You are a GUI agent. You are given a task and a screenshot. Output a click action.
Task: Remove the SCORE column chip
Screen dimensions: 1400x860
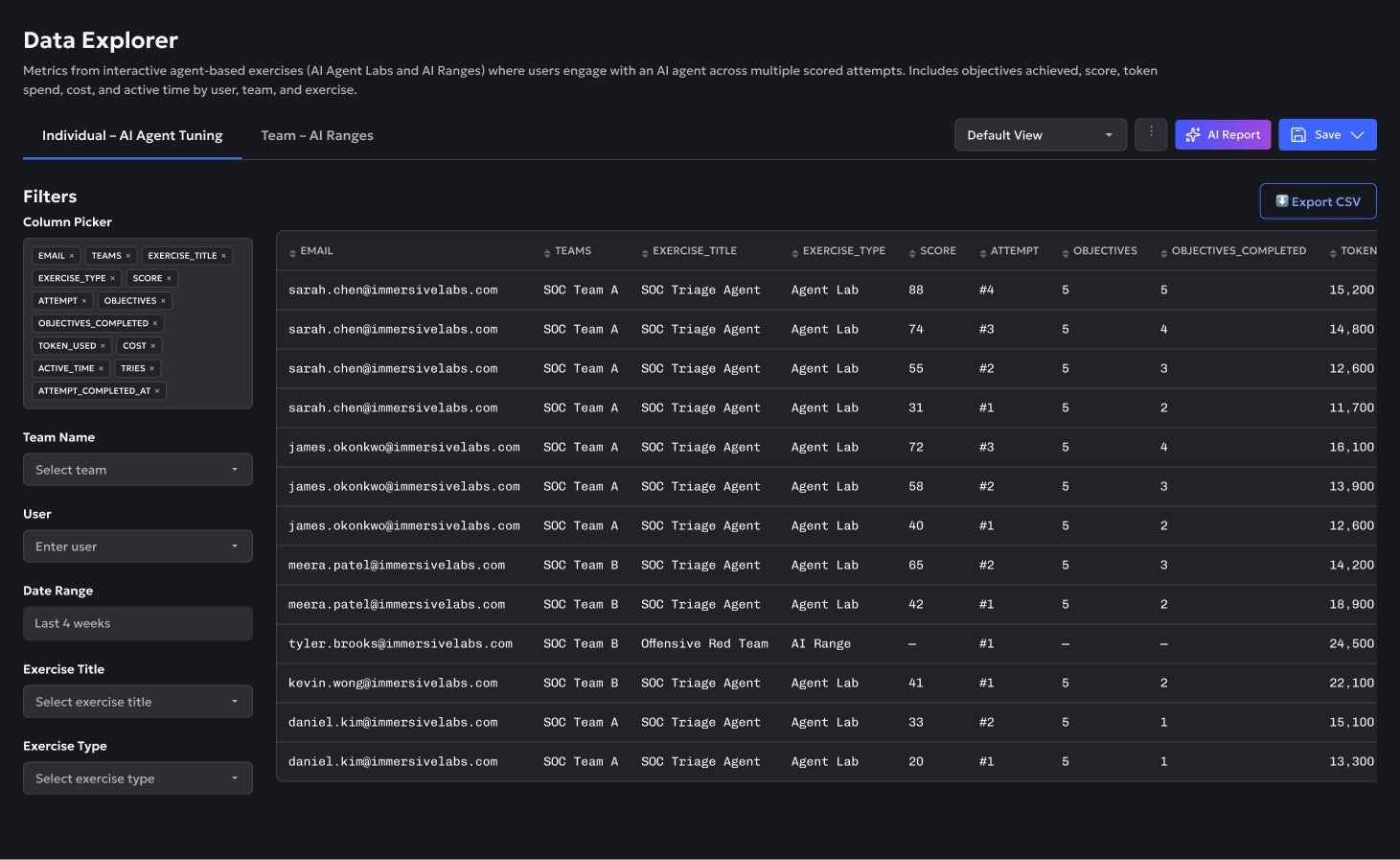coord(170,278)
